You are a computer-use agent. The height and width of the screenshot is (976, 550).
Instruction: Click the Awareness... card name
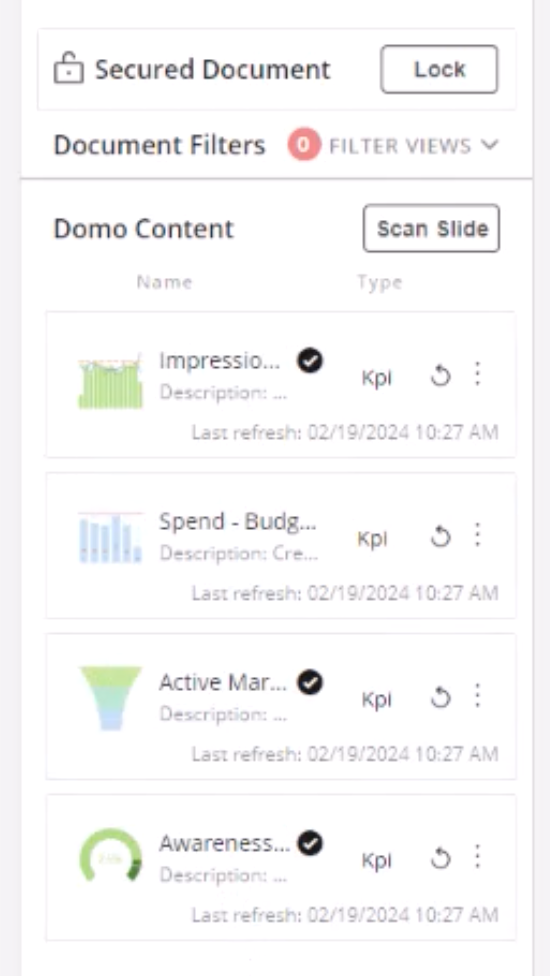(x=225, y=843)
